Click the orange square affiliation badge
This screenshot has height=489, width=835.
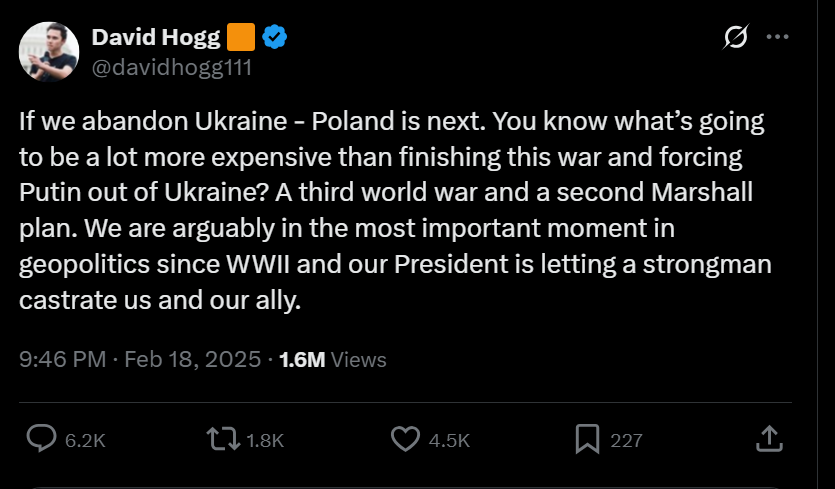[241, 37]
